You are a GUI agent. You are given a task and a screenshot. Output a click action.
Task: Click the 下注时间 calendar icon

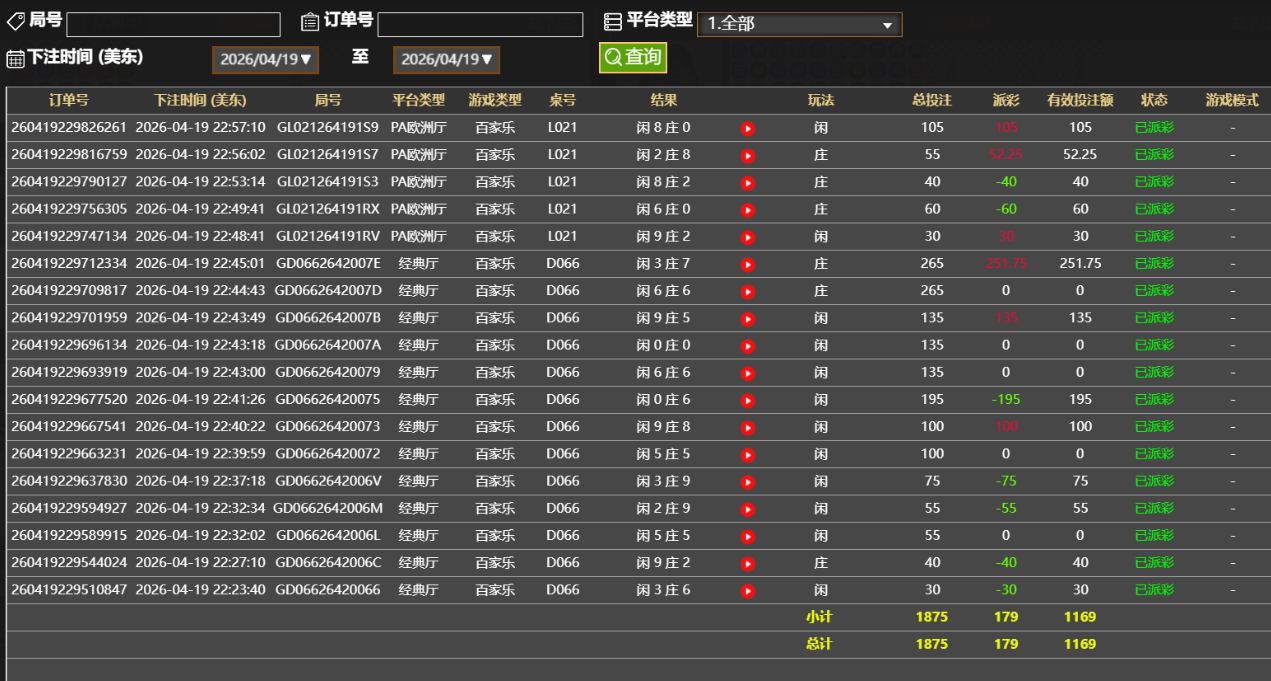[x=16, y=58]
